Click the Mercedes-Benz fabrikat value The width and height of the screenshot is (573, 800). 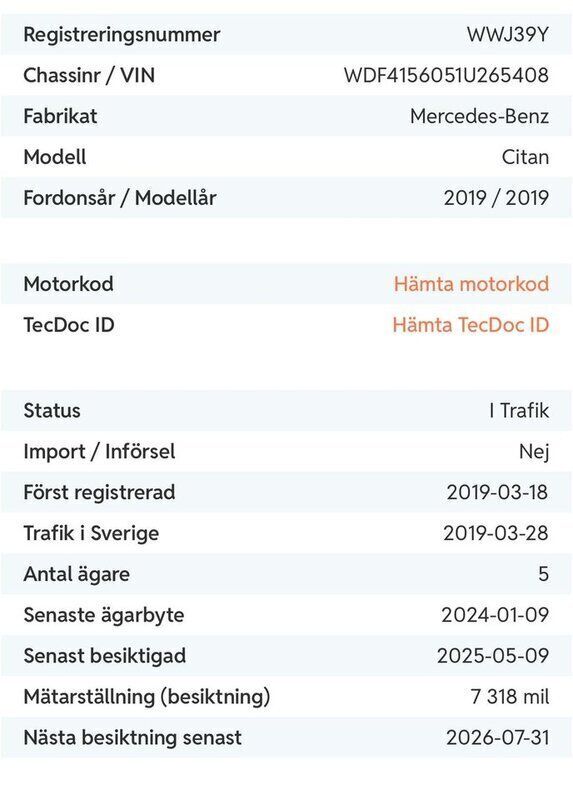click(x=480, y=116)
